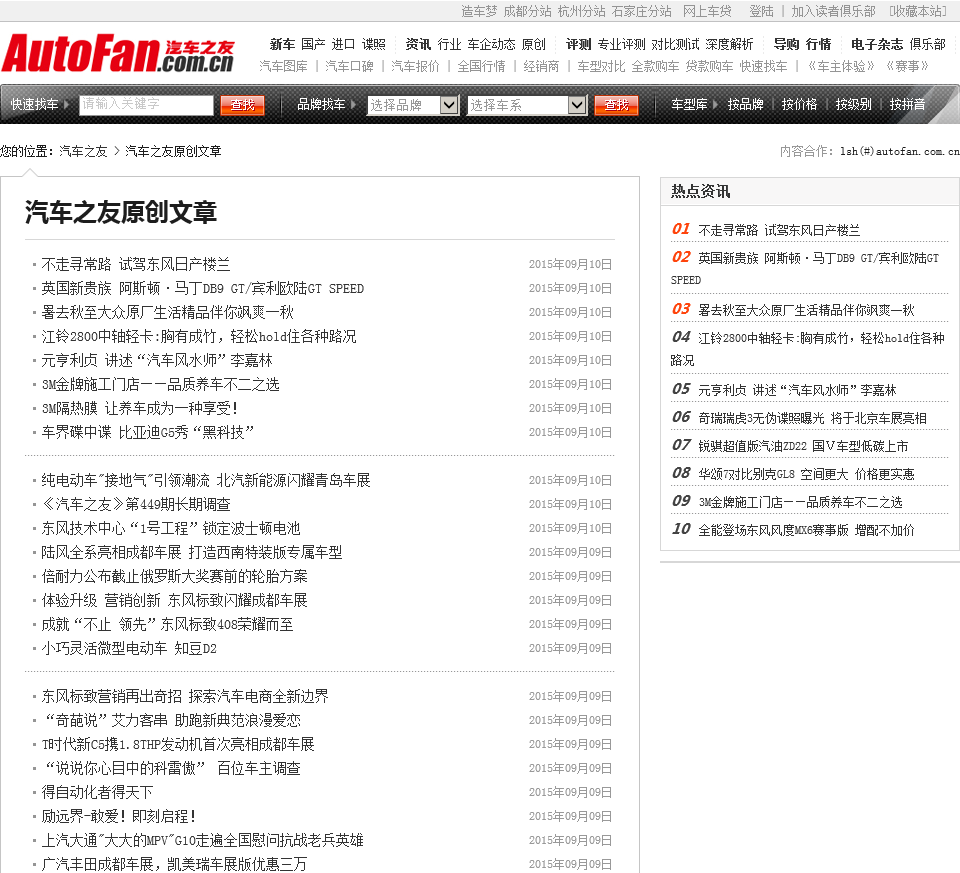This screenshot has height=873, width=960.
Task: Open hot news 06 奇瑞瑞虎3无伪谍照曝光
Action: click(x=812, y=418)
